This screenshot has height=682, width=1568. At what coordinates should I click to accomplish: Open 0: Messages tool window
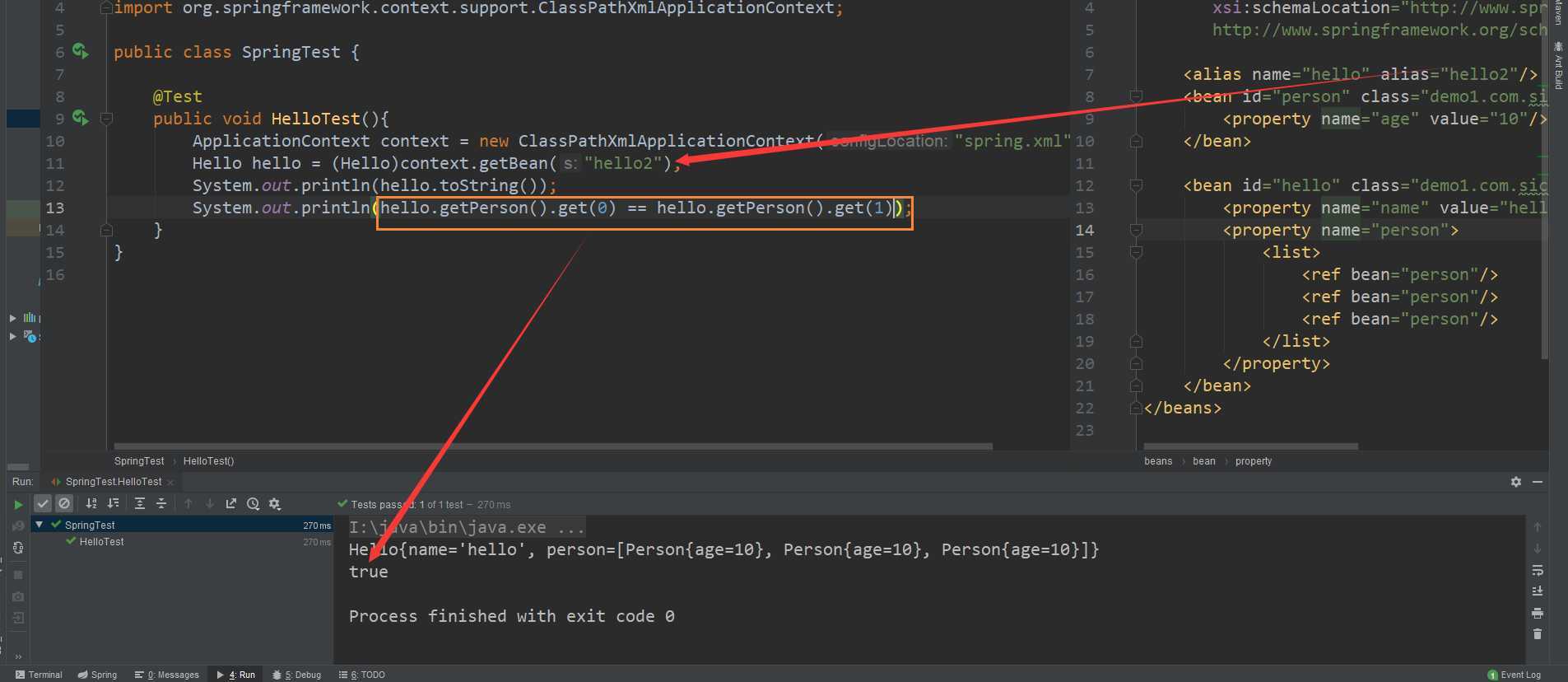[167, 675]
